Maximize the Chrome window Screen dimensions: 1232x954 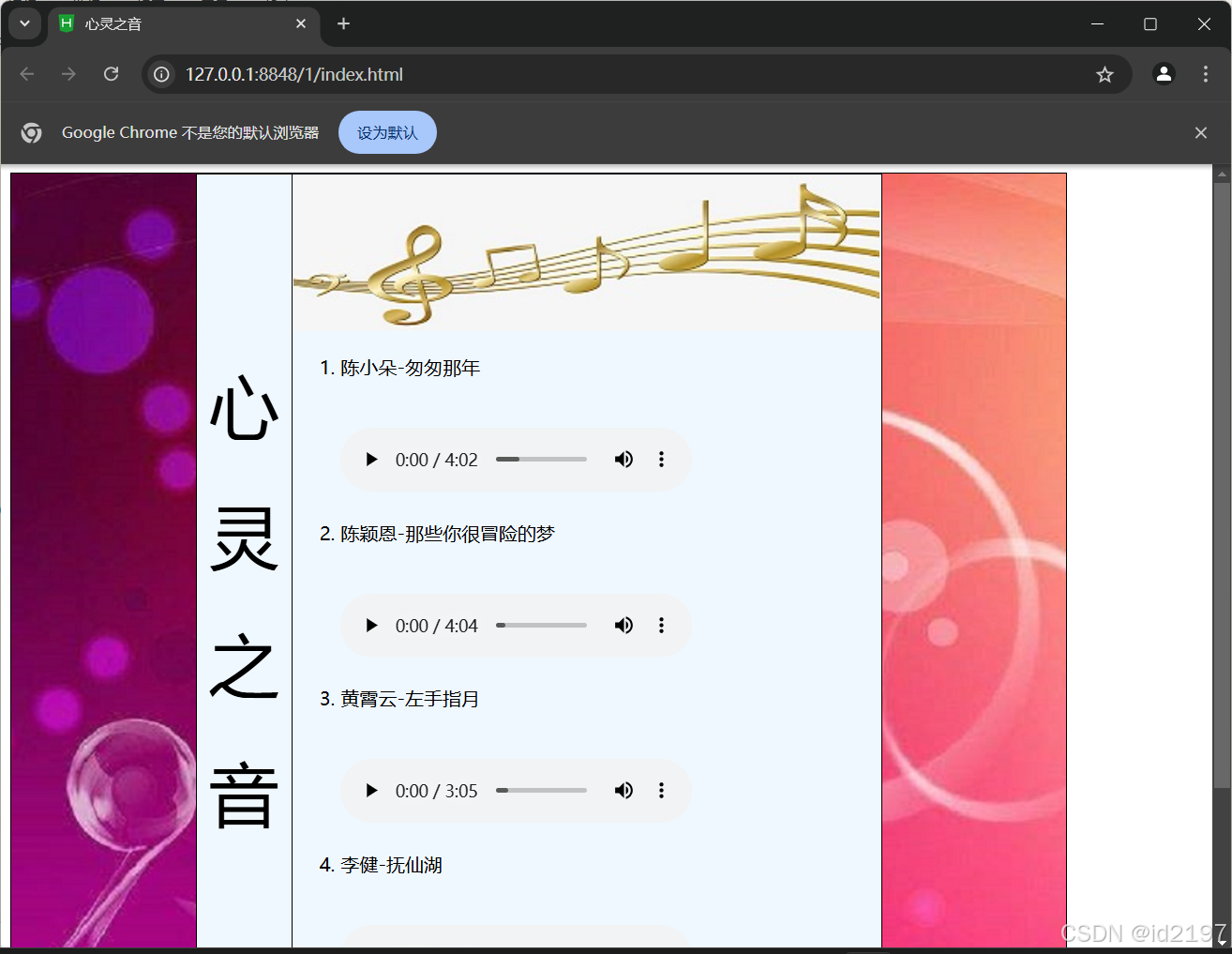[x=1150, y=23]
